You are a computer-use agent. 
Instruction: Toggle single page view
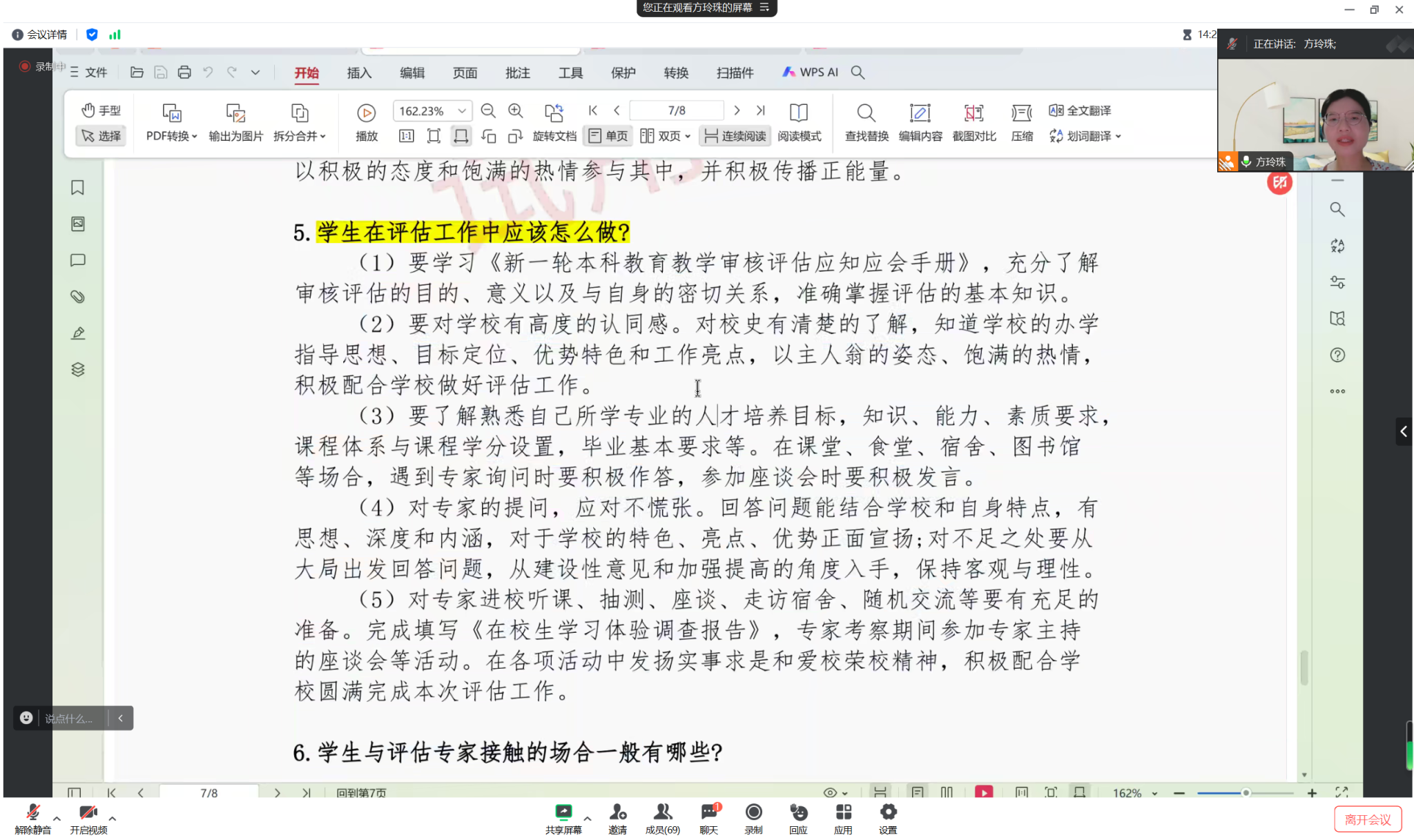coord(608,136)
